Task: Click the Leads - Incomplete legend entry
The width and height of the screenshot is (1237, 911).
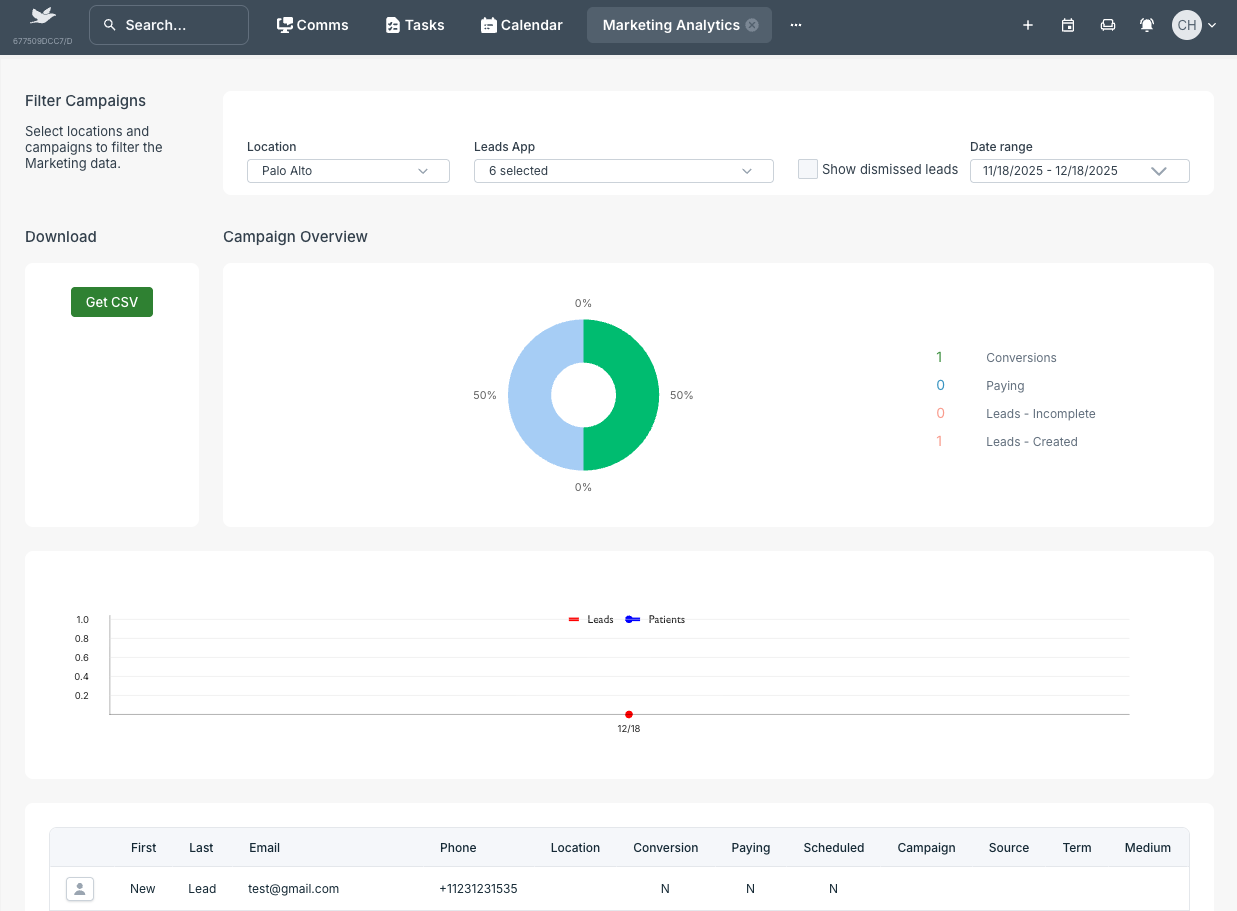Action: 1041,414
